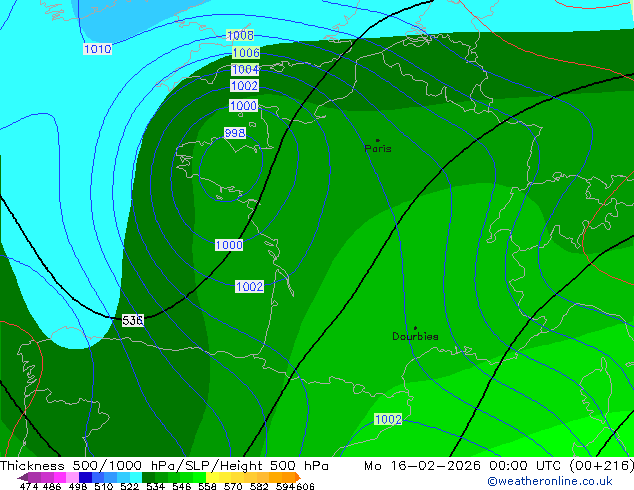
Task: Click the legend value 582
Action: click(259, 486)
